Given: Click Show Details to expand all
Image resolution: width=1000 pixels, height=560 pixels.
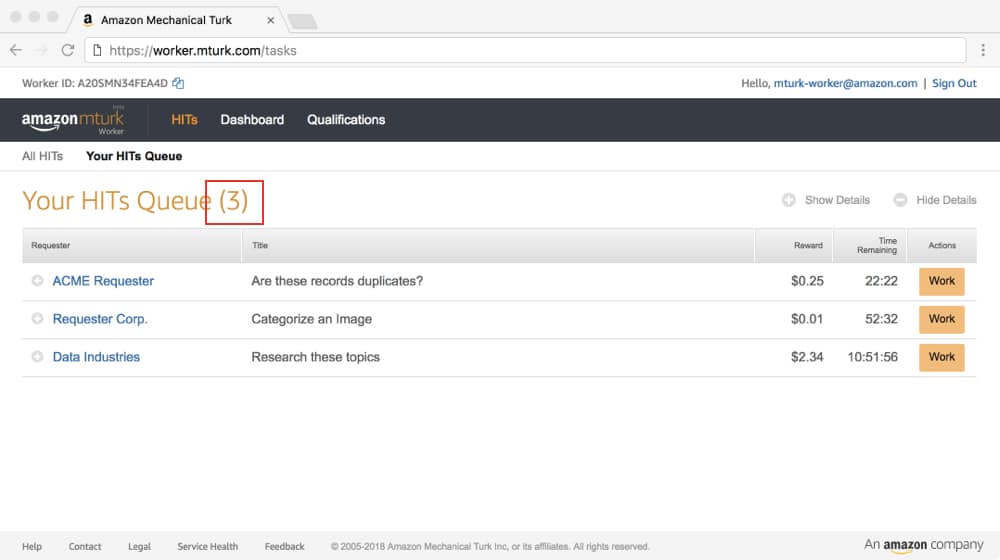Looking at the screenshot, I should 826,200.
